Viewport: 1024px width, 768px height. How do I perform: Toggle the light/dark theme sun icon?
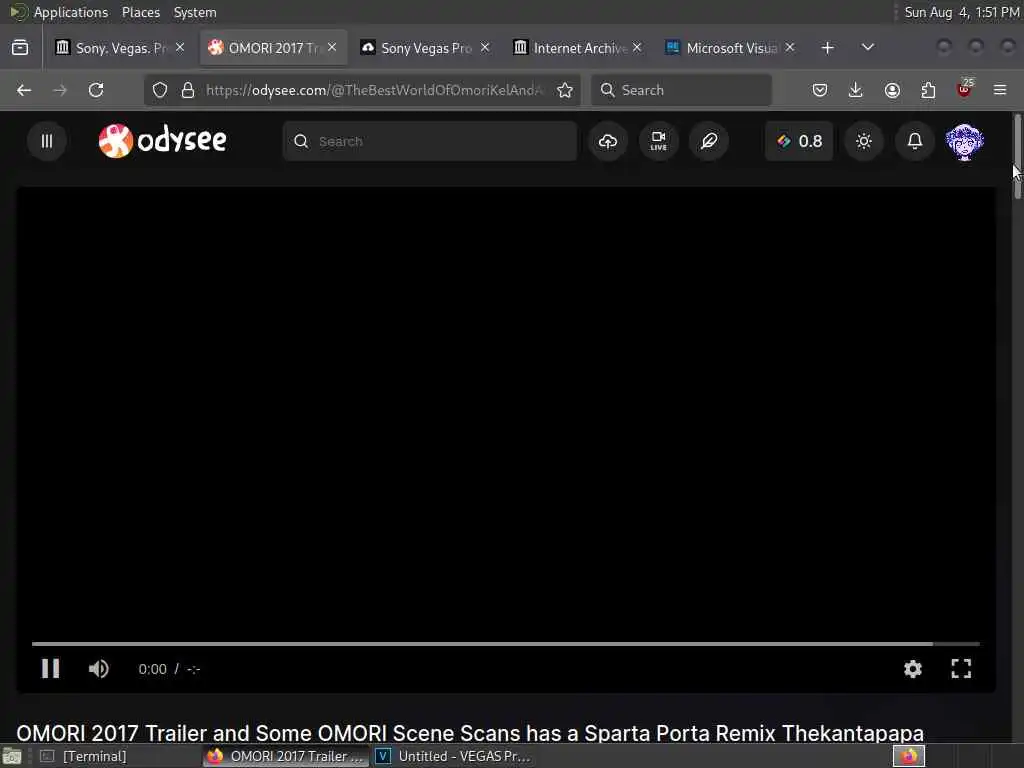tap(864, 141)
